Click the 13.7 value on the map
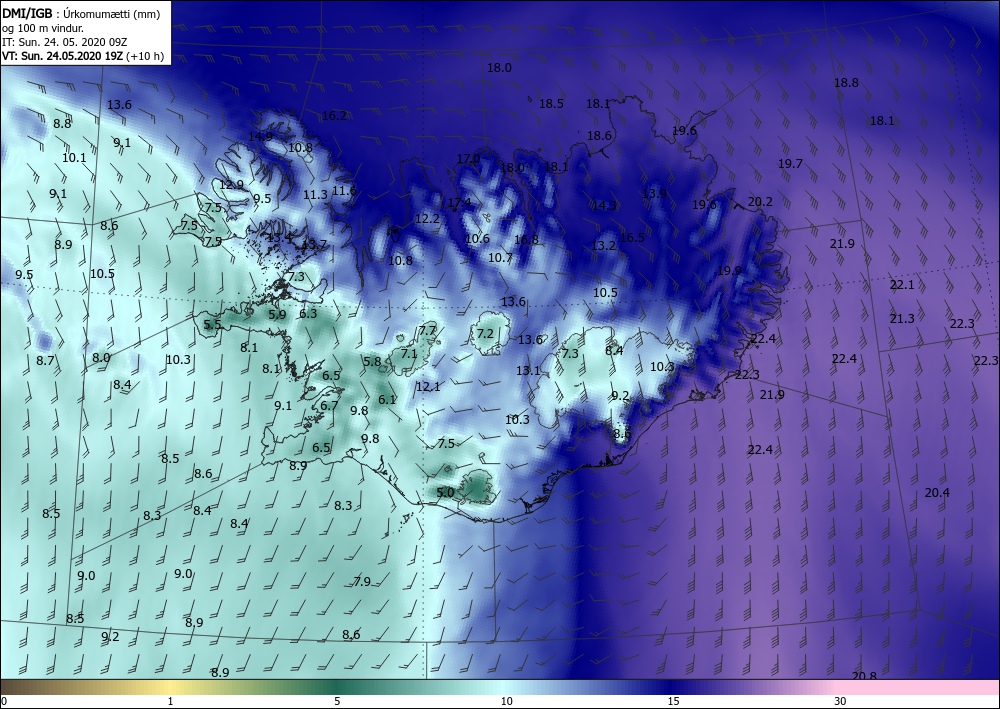1000x709 pixels. (314, 244)
